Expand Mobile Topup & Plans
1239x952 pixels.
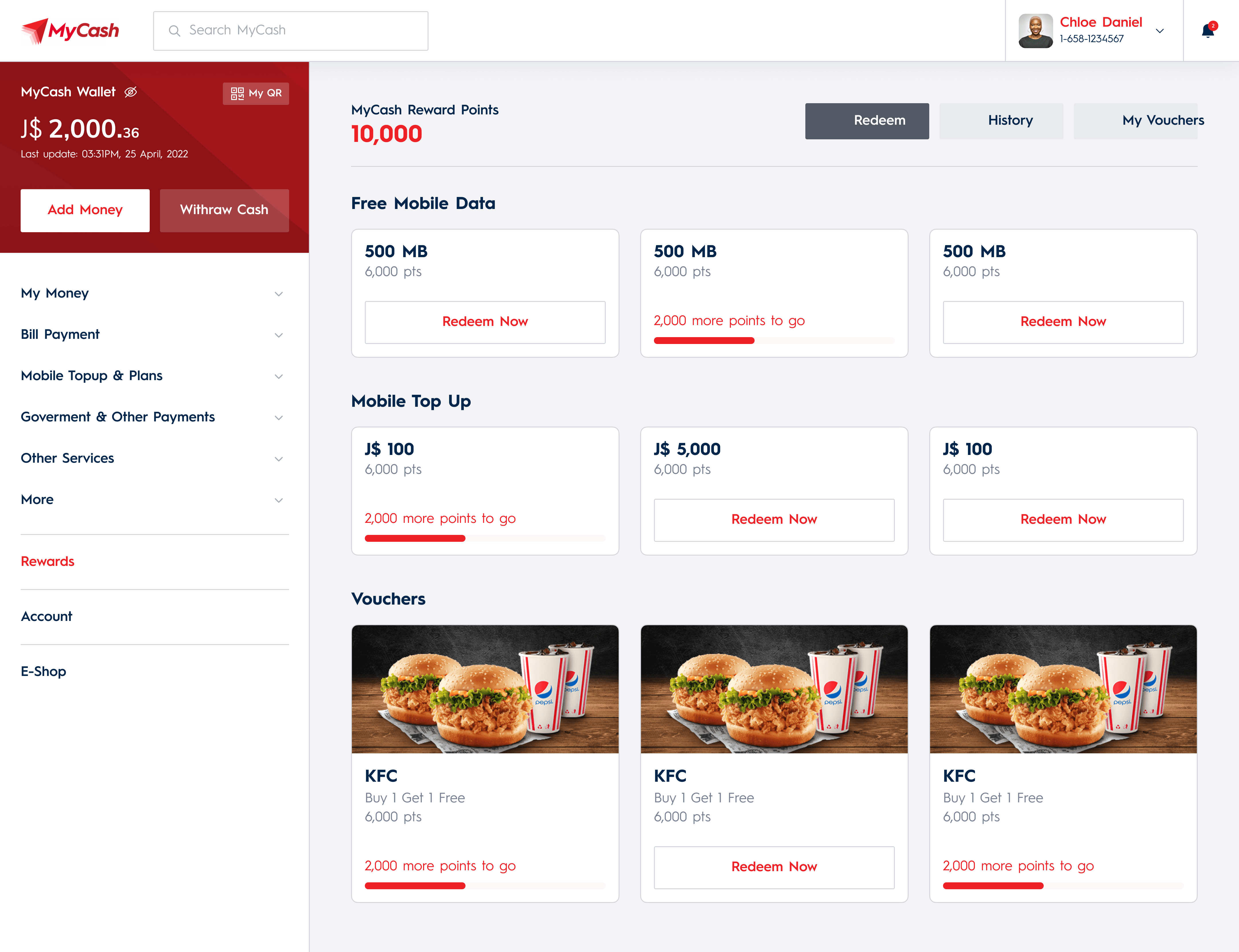tap(152, 376)
